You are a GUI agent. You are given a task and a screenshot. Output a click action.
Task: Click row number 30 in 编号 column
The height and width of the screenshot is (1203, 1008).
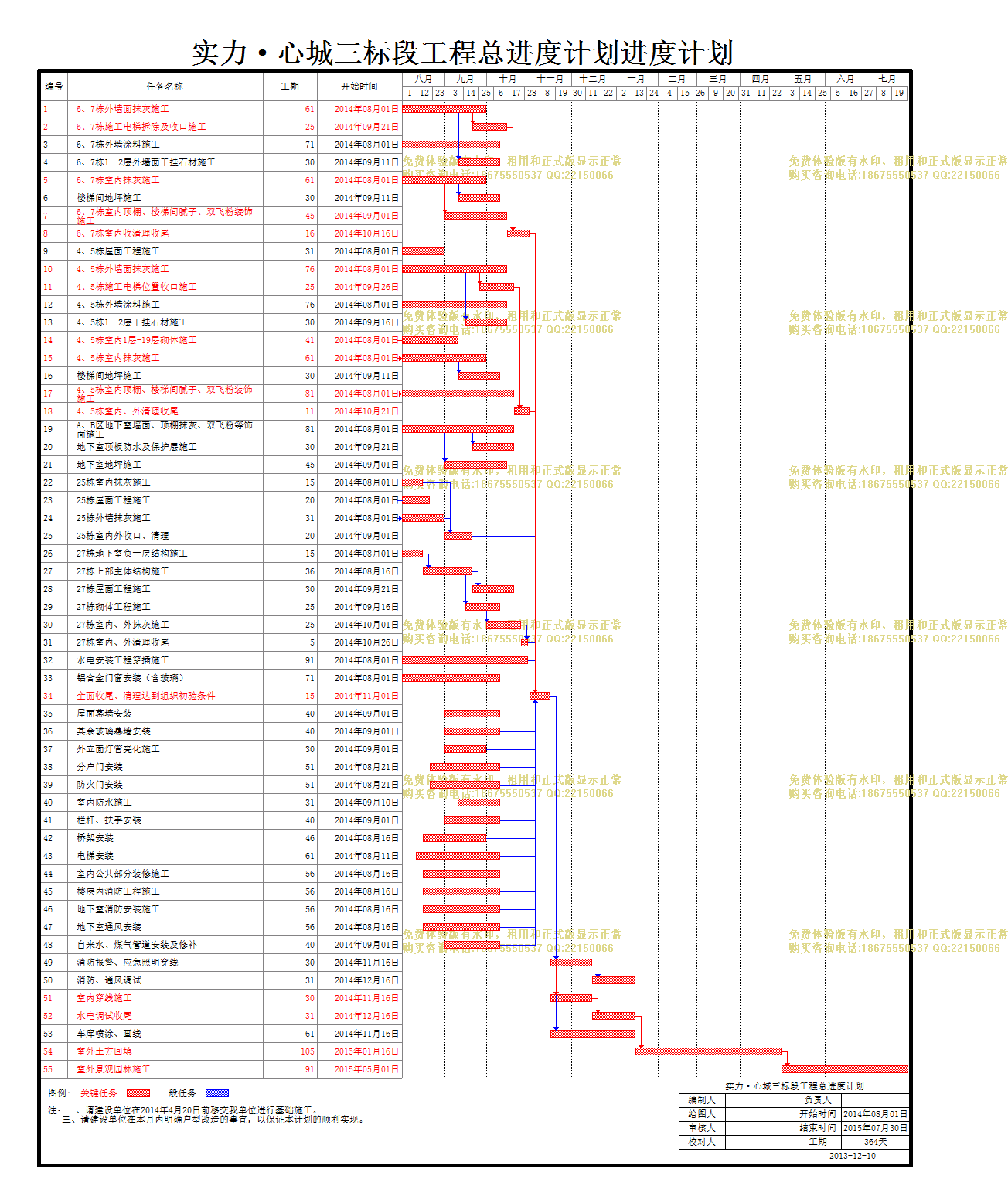point(48,625)
